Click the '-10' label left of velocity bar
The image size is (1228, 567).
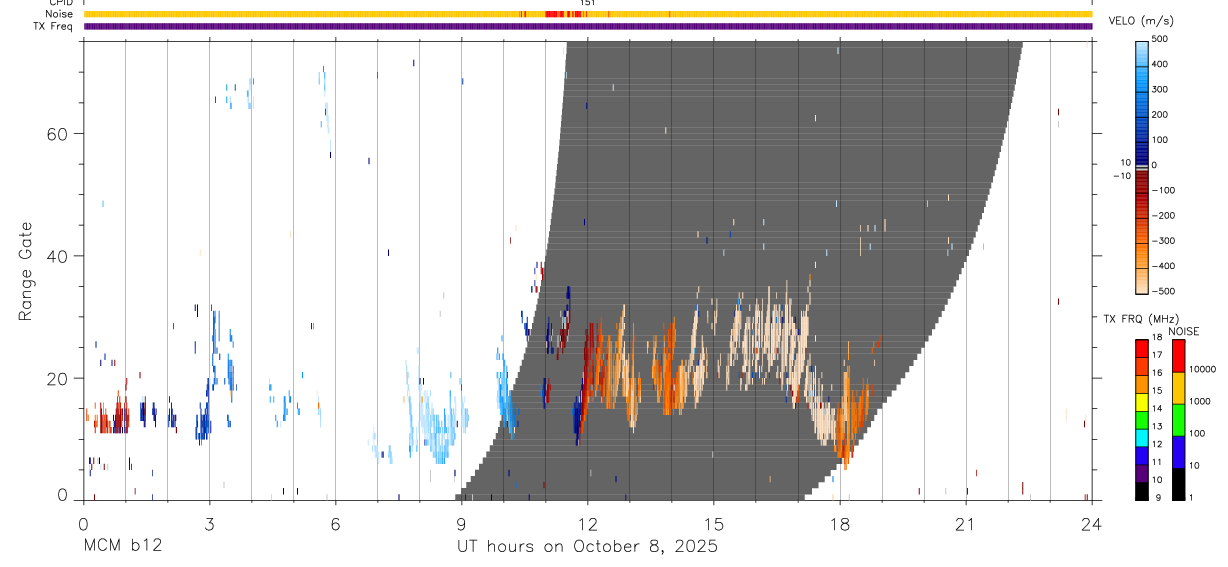point(1122,176)
